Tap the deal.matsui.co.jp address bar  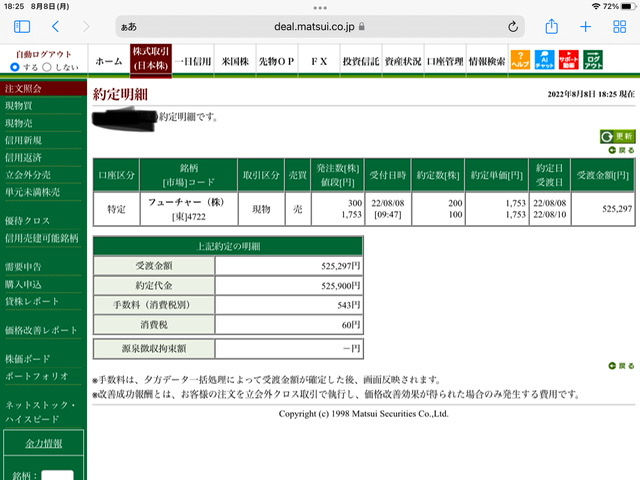[320, 27]
